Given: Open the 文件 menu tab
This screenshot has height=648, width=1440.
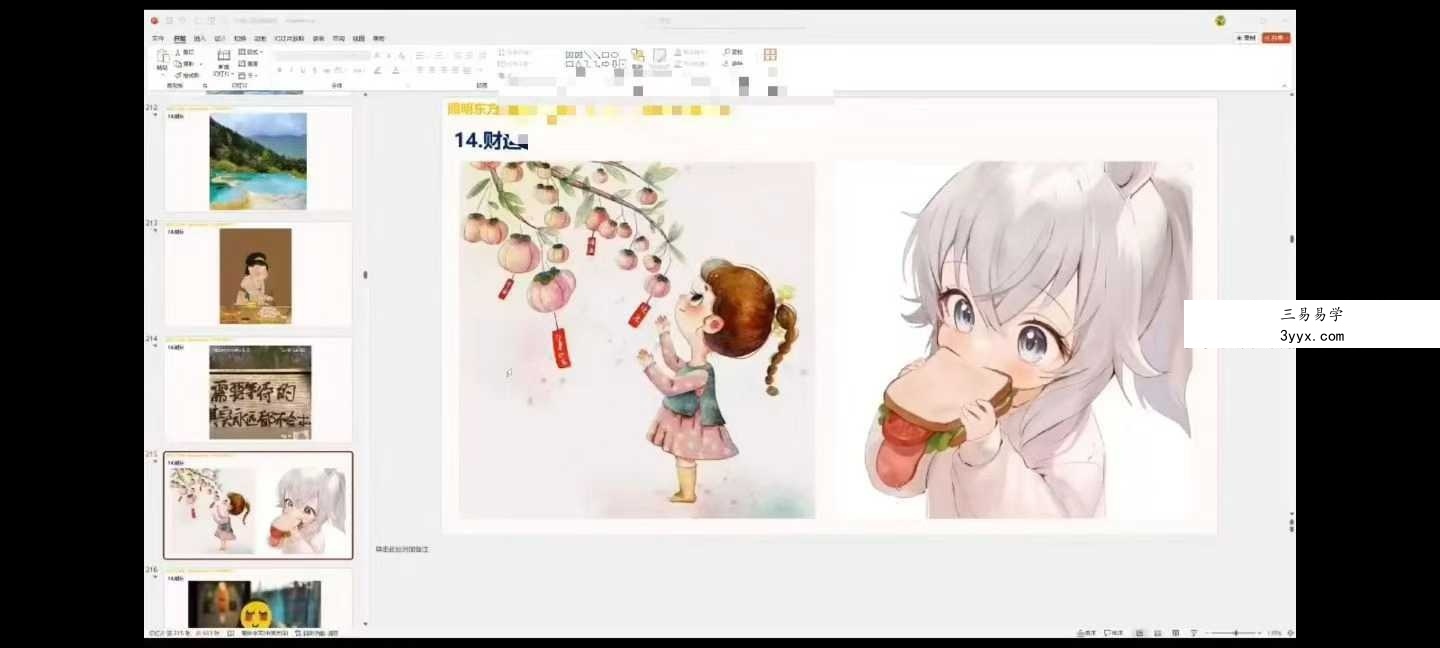Looking at the screenshot, I should coord(158,38).
